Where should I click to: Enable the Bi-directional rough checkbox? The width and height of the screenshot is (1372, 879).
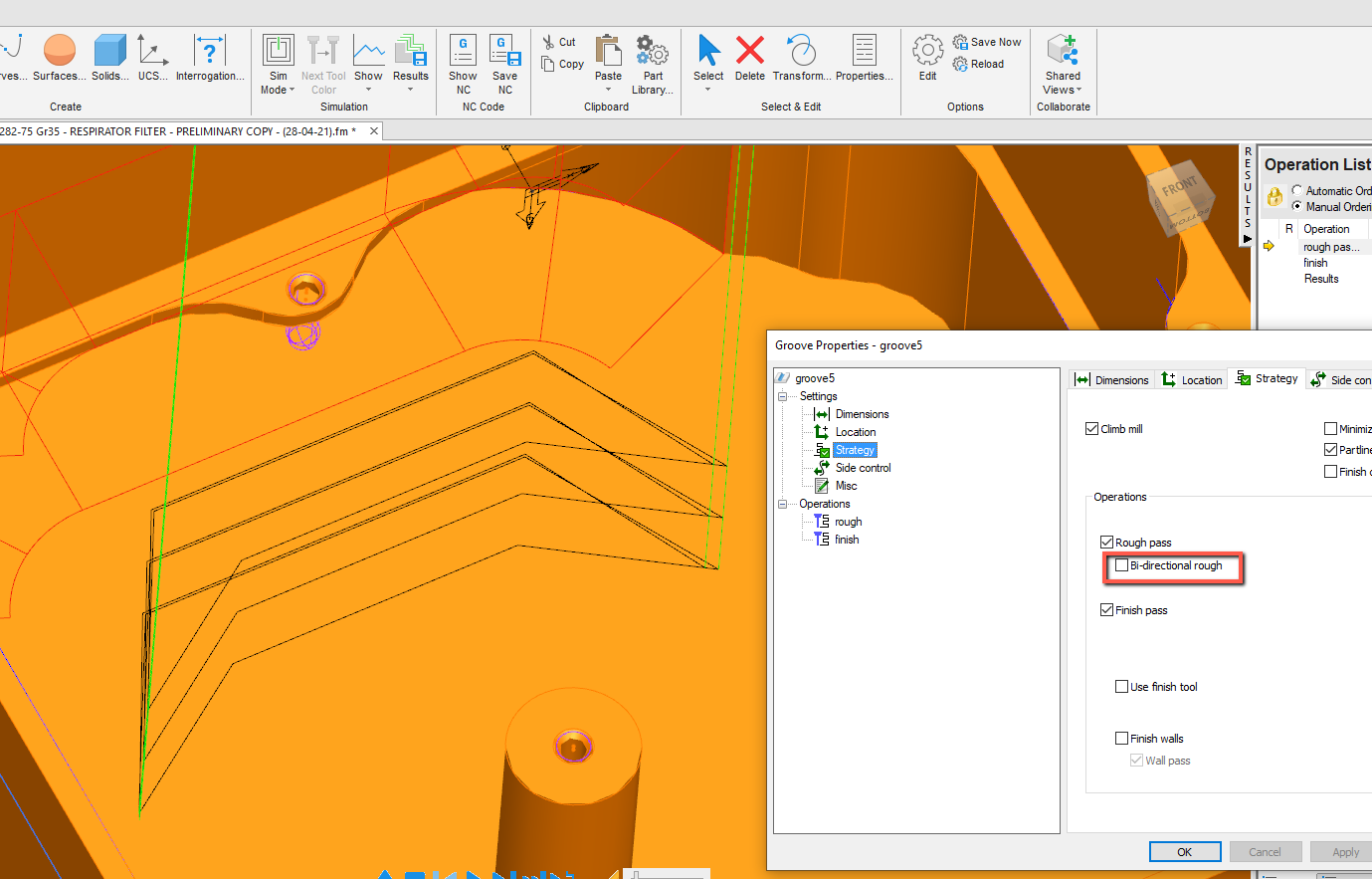click(1122, 565)
